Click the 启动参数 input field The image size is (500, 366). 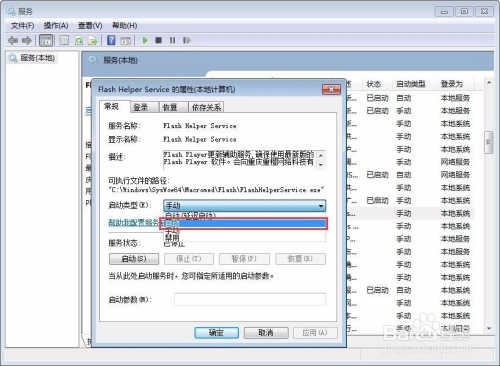click(x=250, y=299)
